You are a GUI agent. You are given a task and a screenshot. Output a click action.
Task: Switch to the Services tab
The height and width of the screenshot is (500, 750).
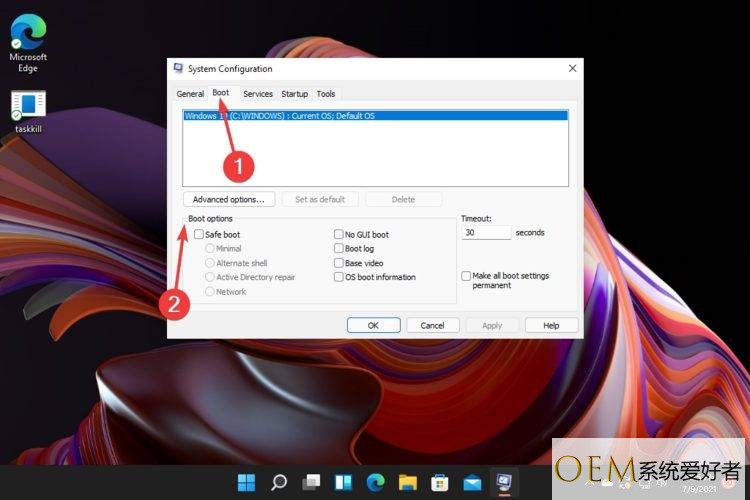click(x=257, y=94)
